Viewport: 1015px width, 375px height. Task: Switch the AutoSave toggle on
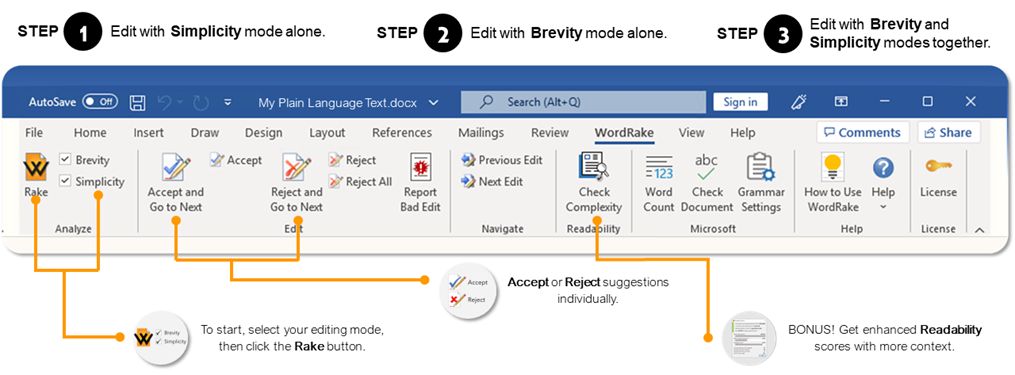(x=100, y=102)
